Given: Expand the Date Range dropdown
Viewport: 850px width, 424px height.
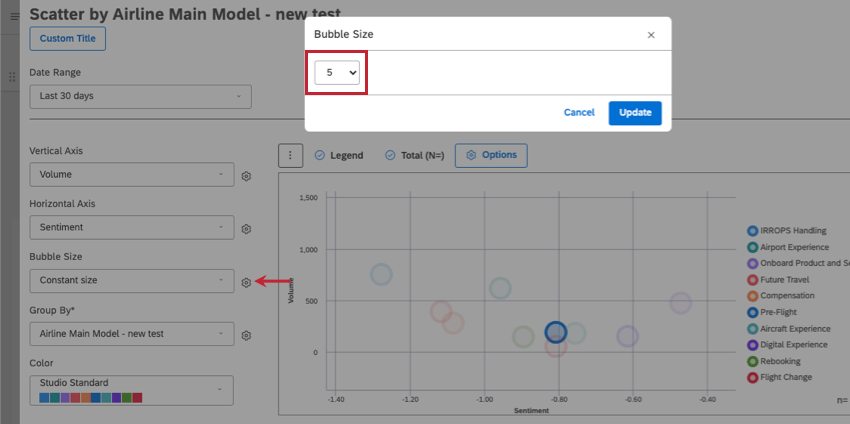Looking at the screenshot, I should pos(140,96).
